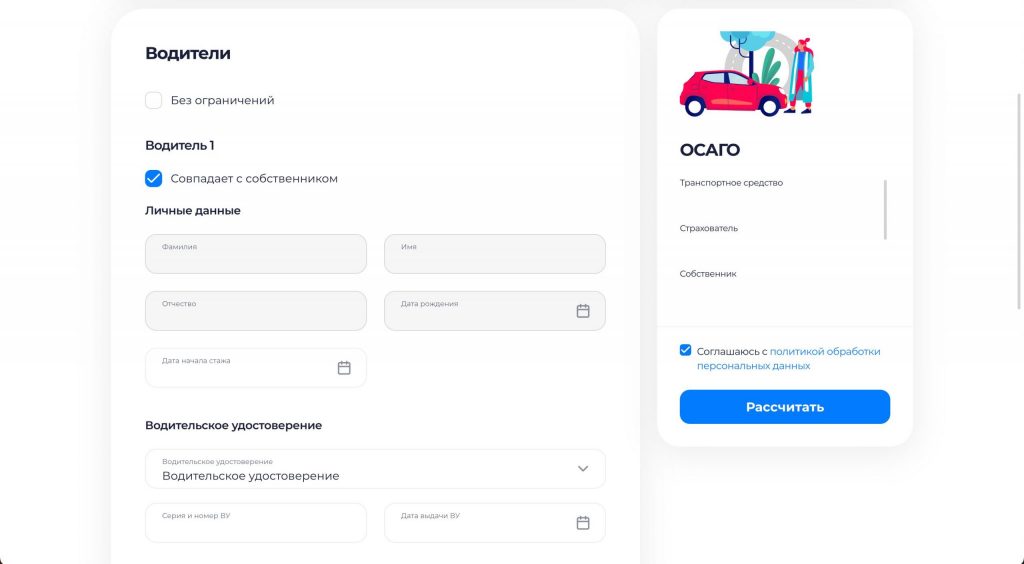Click the dropdown chevron arrow
Image resolution: width=1024 pixels, height=564 pixels.
583,469
